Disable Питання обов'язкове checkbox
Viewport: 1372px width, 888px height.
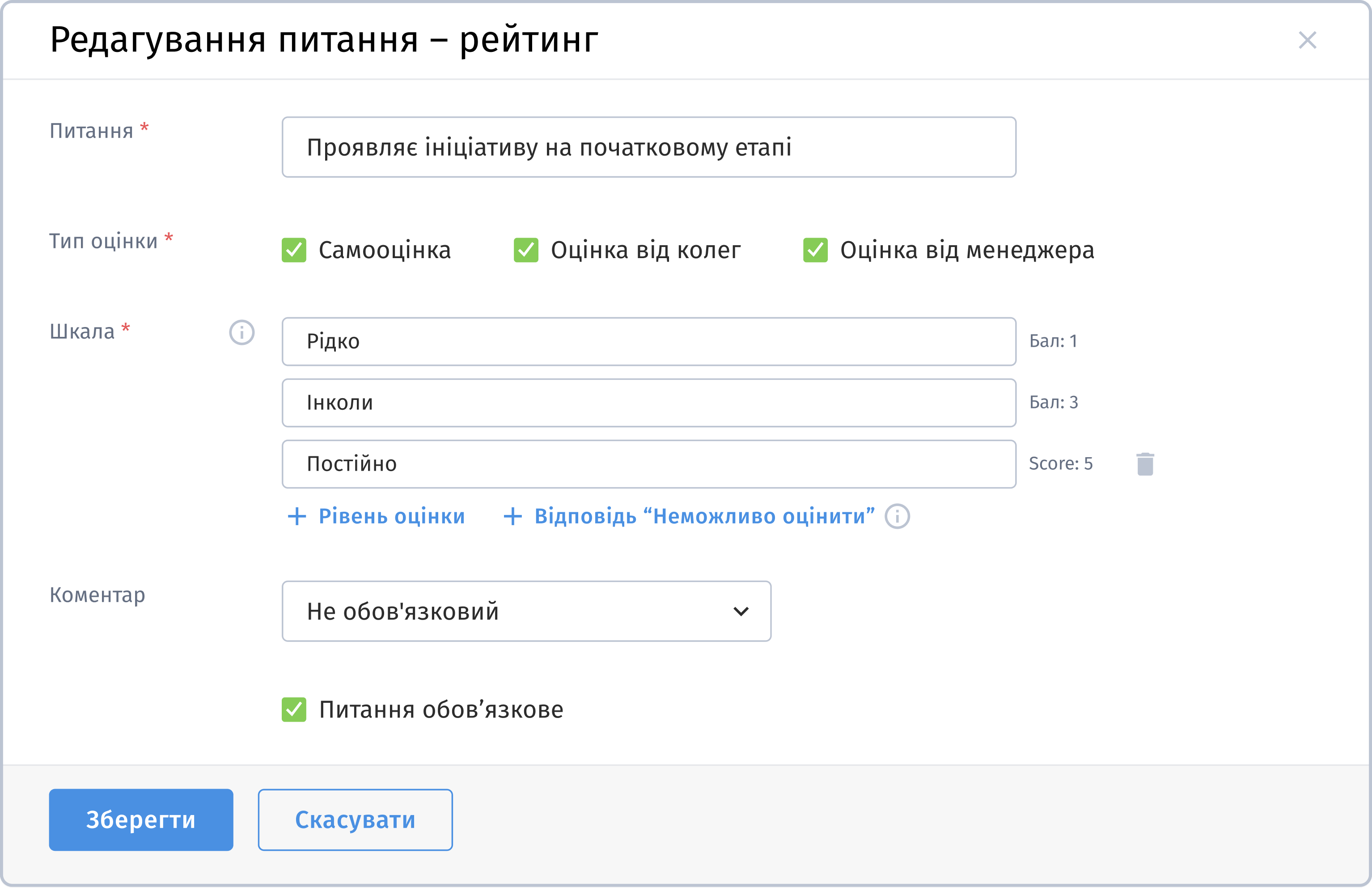(294, 709)
